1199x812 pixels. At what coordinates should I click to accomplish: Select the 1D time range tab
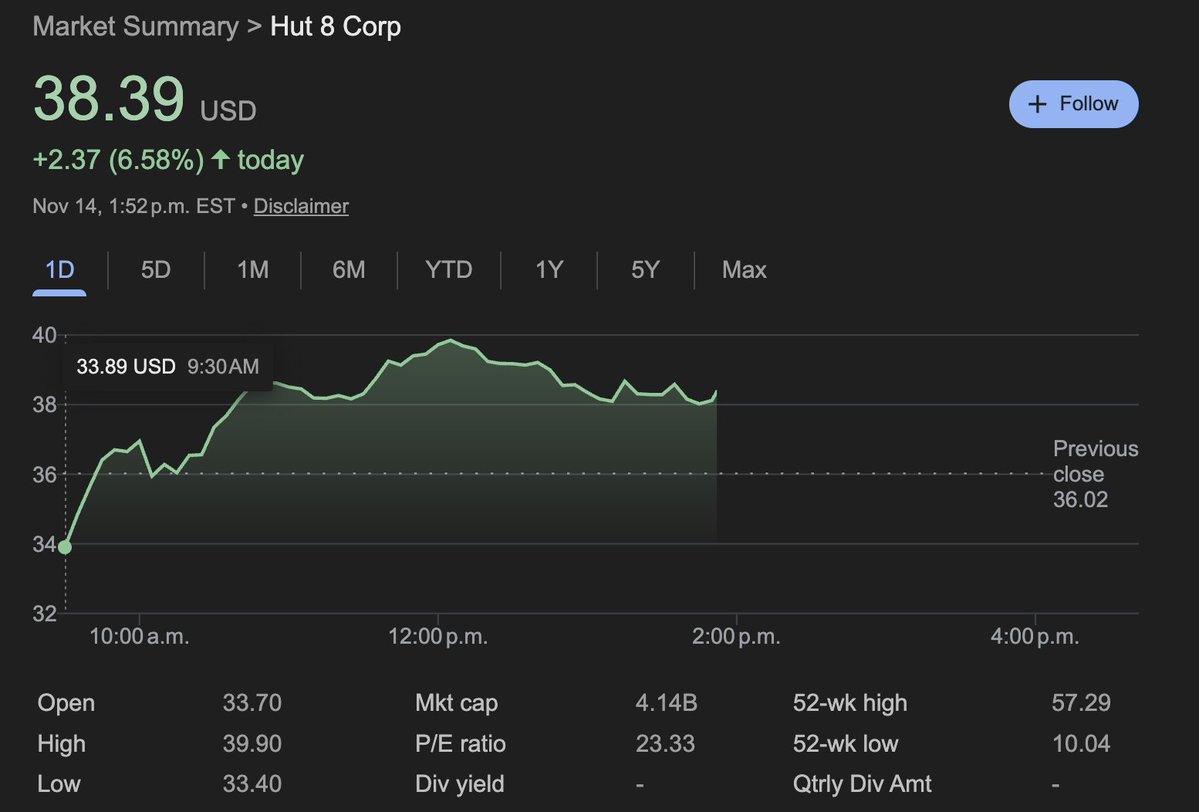(x=59, y=270)
